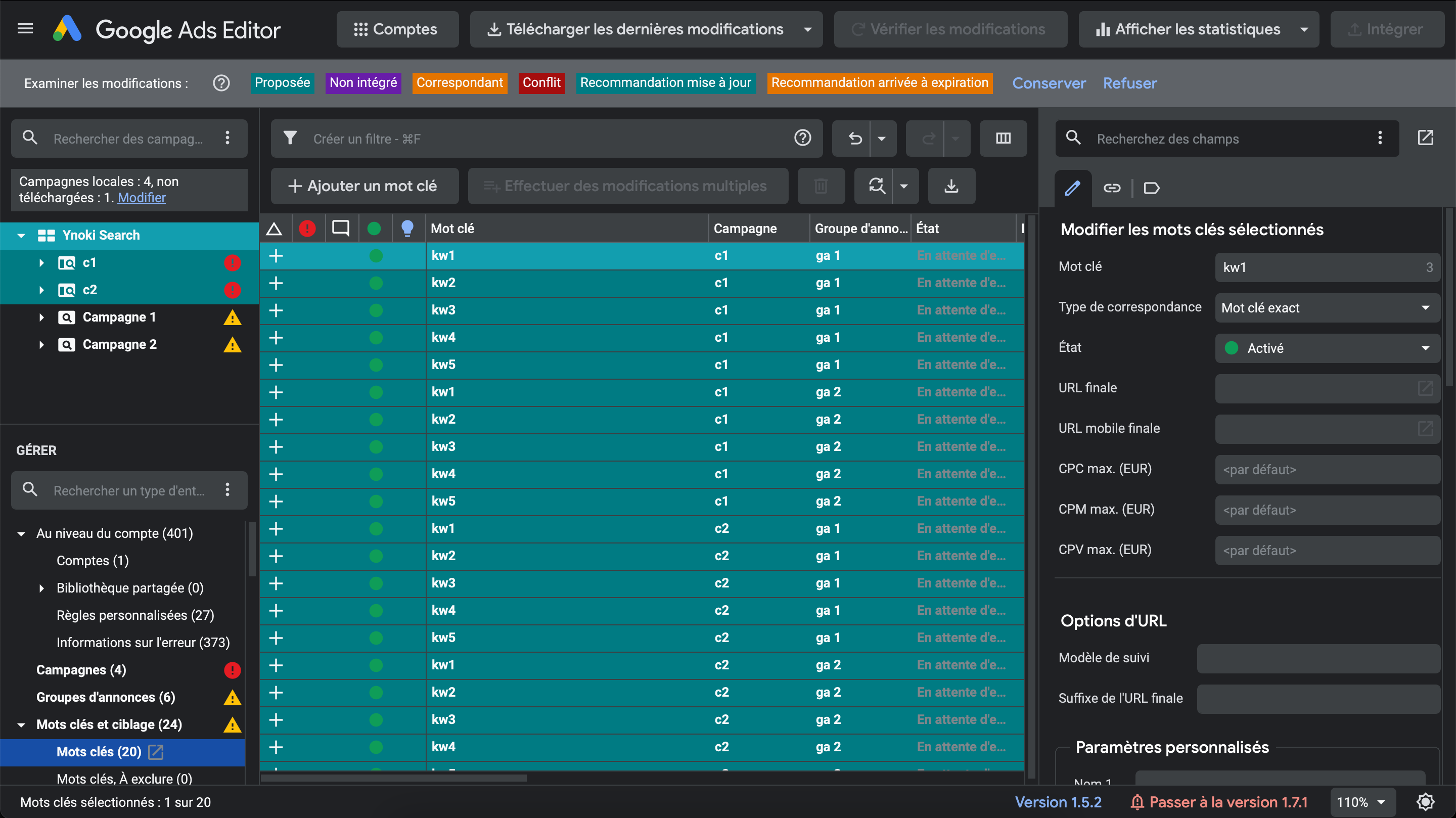
Task: Click the Refuser link
Action: (x=1130, y=83)
